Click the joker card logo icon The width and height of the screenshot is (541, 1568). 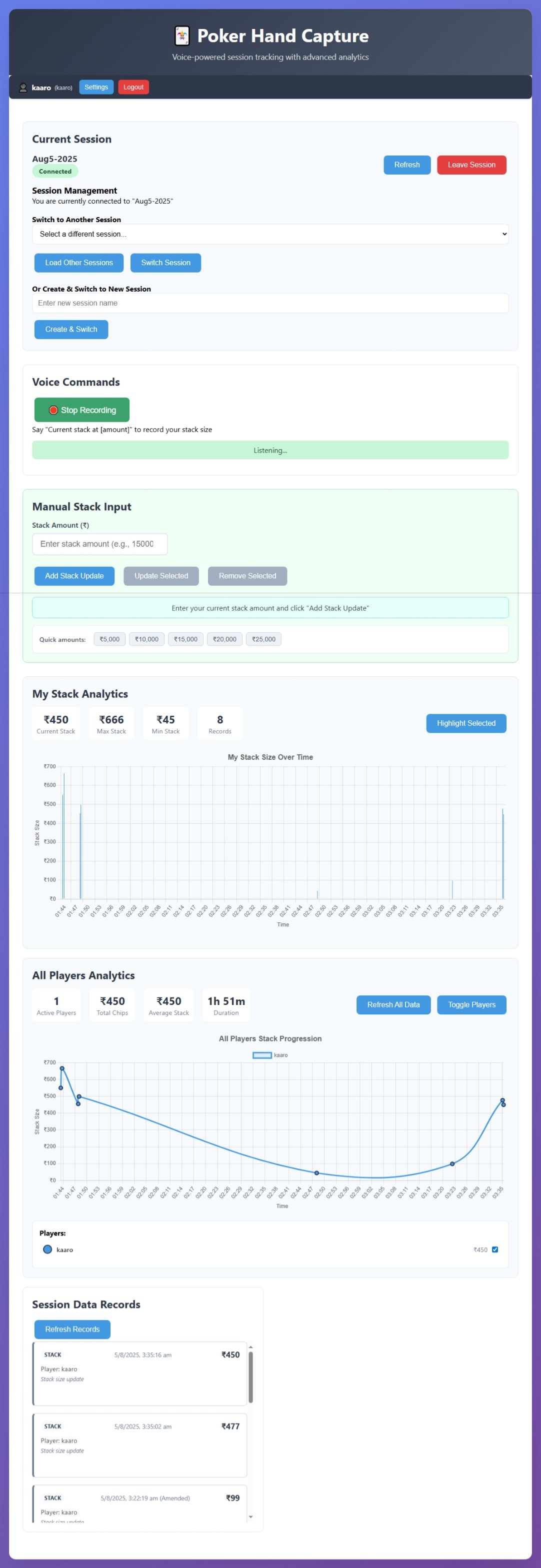[x=181, y=36]
